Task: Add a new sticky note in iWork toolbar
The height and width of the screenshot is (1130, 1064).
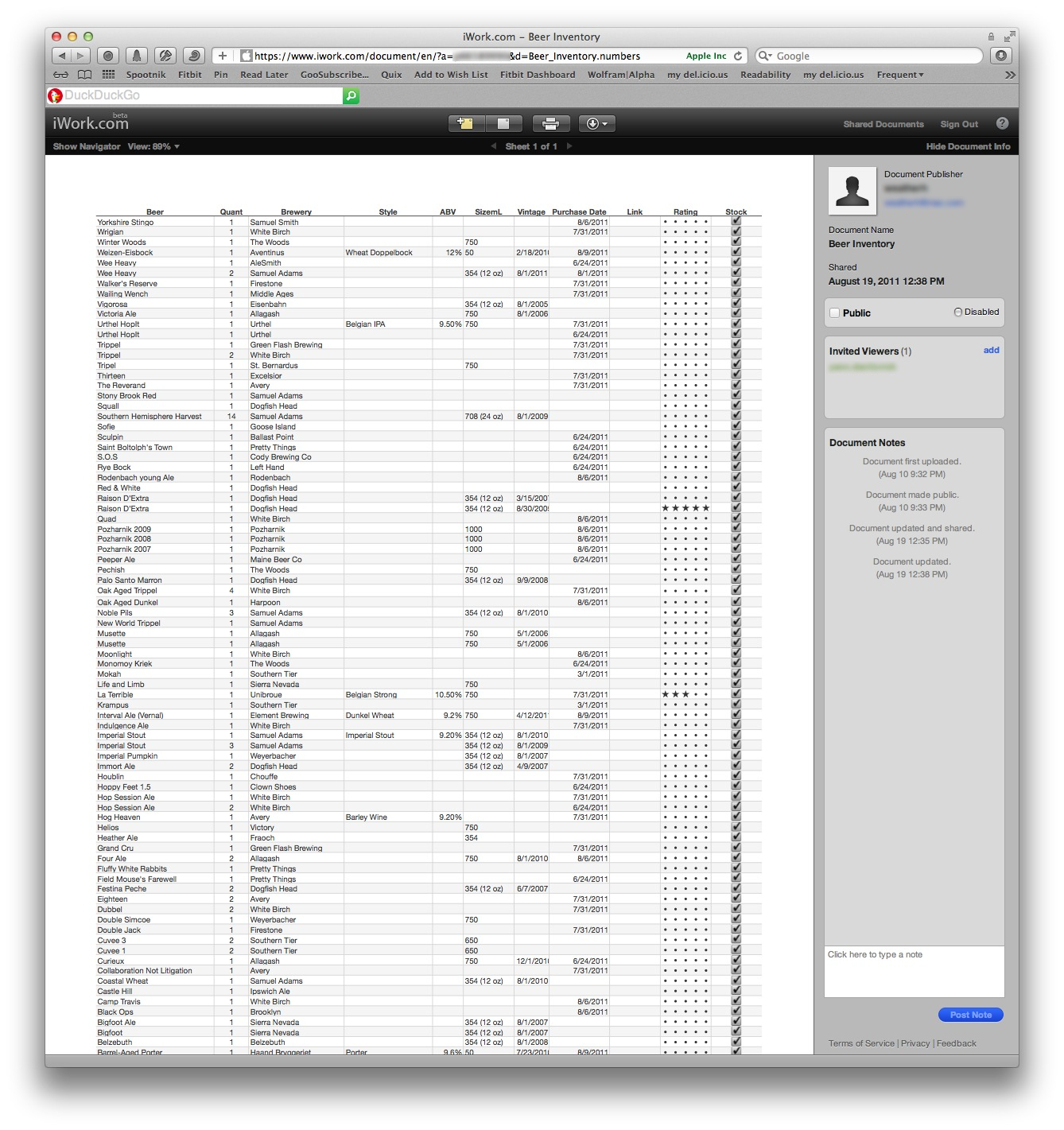Action: tap(466, 123)
